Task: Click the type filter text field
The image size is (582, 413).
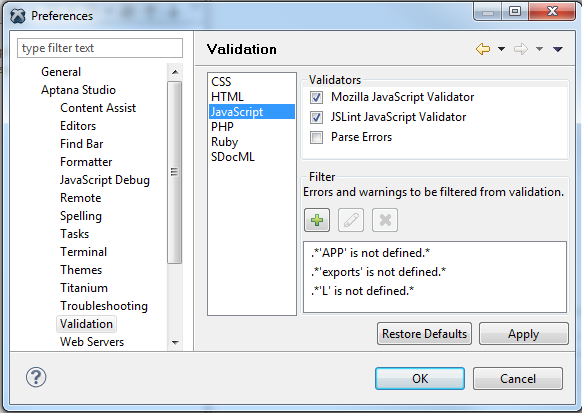Action: pyautogui.click(x=100, y=48)
